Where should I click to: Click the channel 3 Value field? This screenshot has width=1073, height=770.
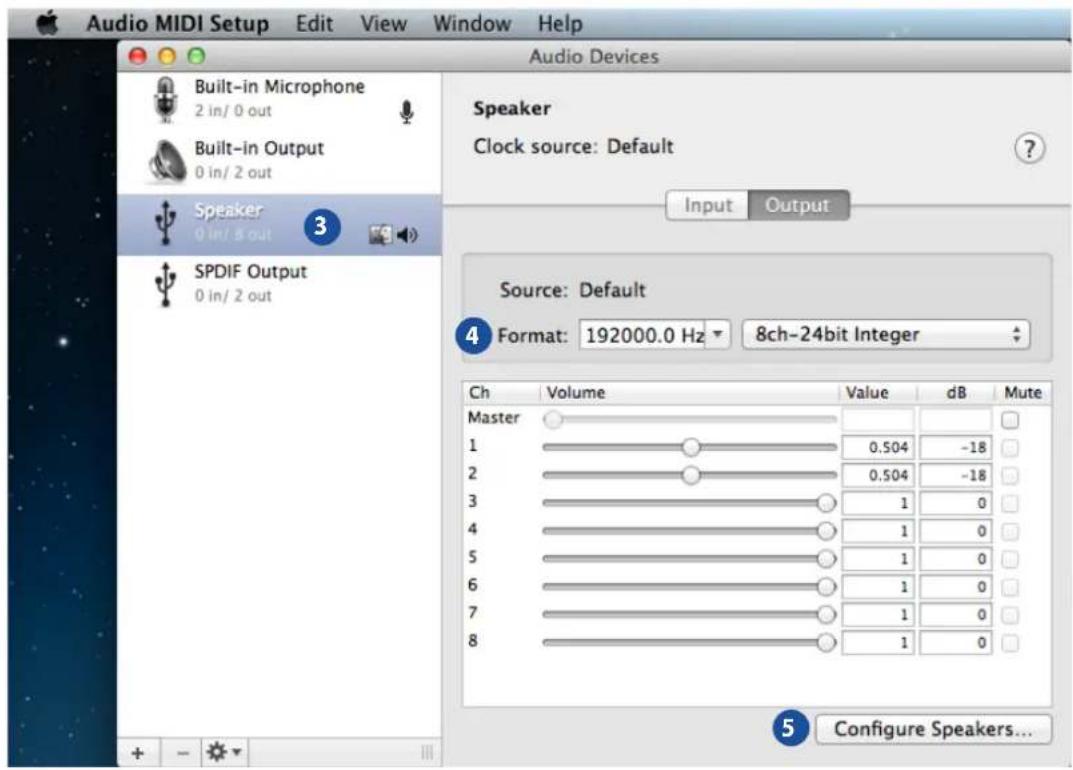click(x=878, y=504)
